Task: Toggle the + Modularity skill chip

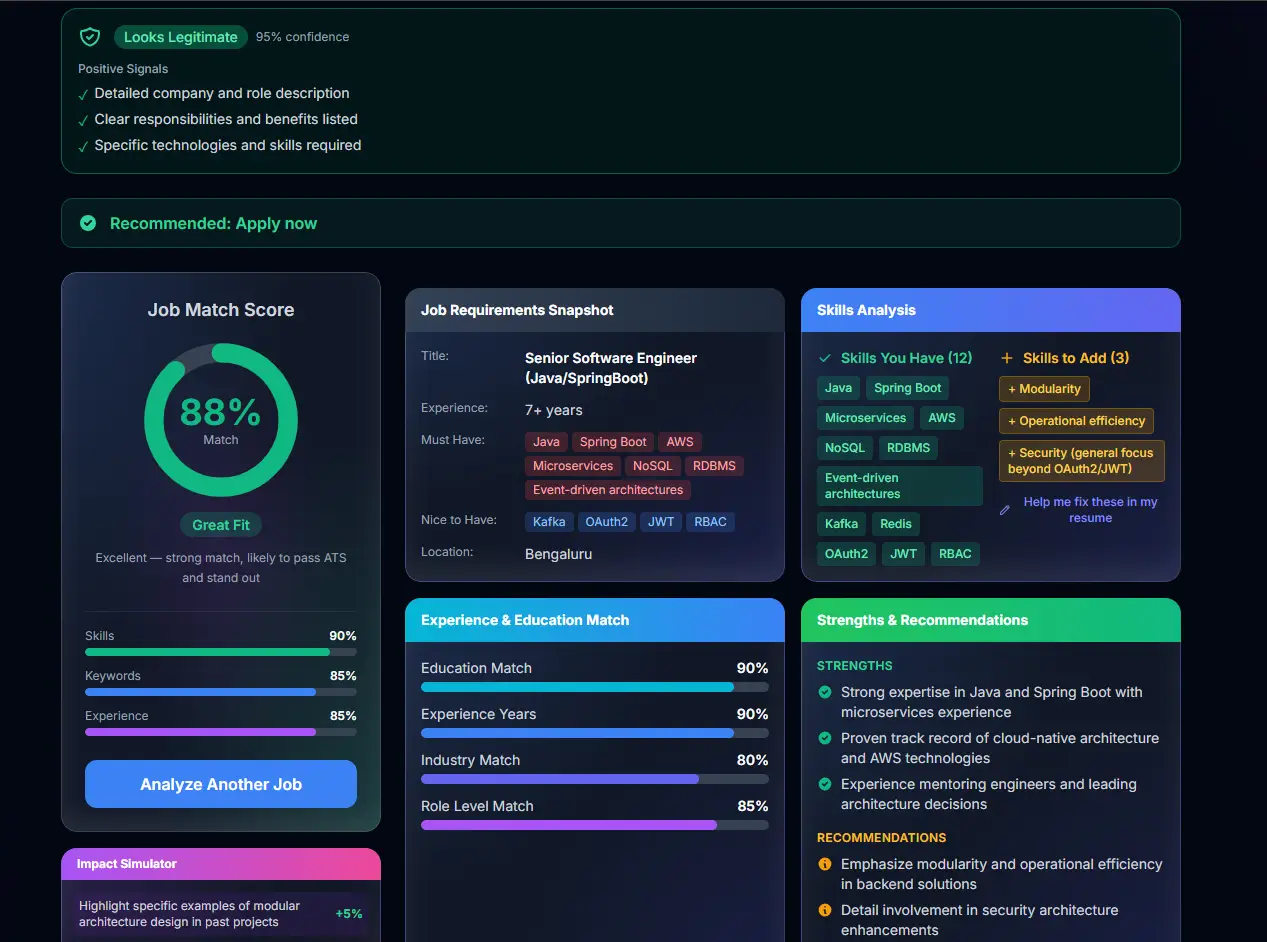Action: 1043,388
